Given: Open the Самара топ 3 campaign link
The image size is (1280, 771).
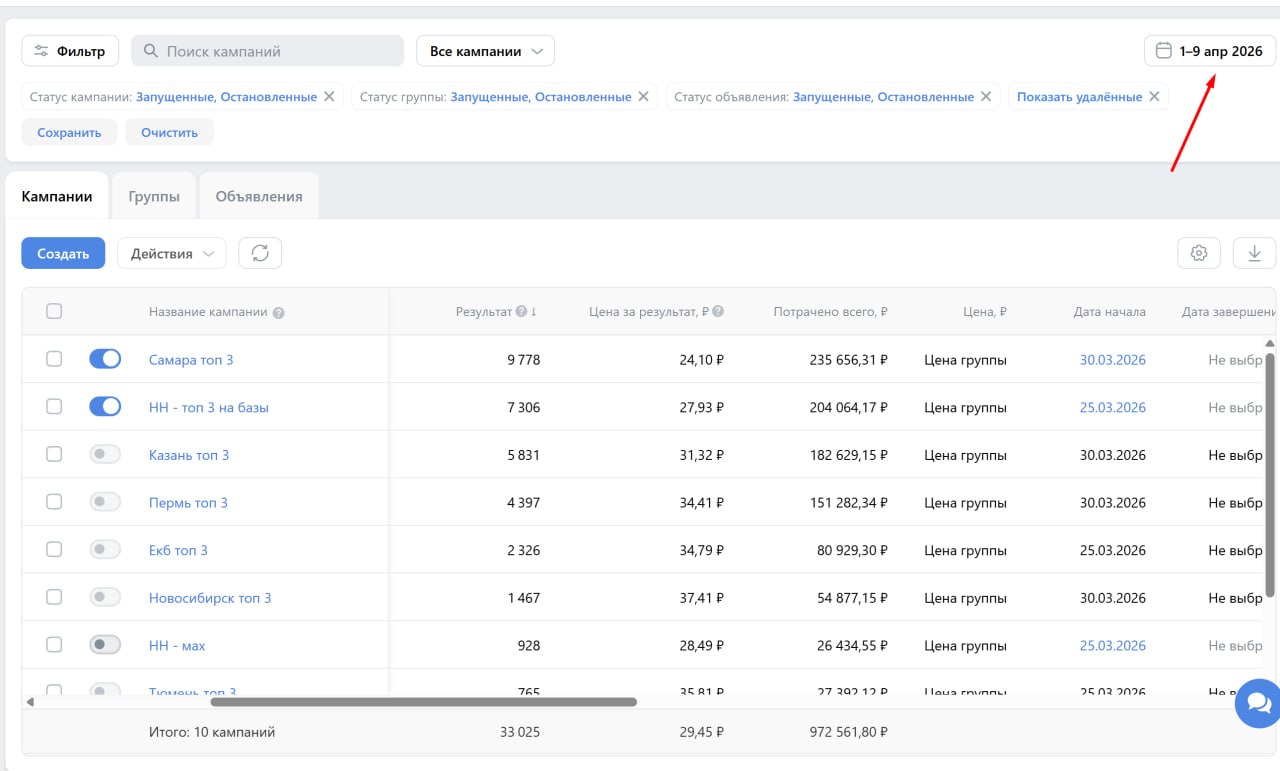Looking at the screenshot, I should (x=191, y=359).
